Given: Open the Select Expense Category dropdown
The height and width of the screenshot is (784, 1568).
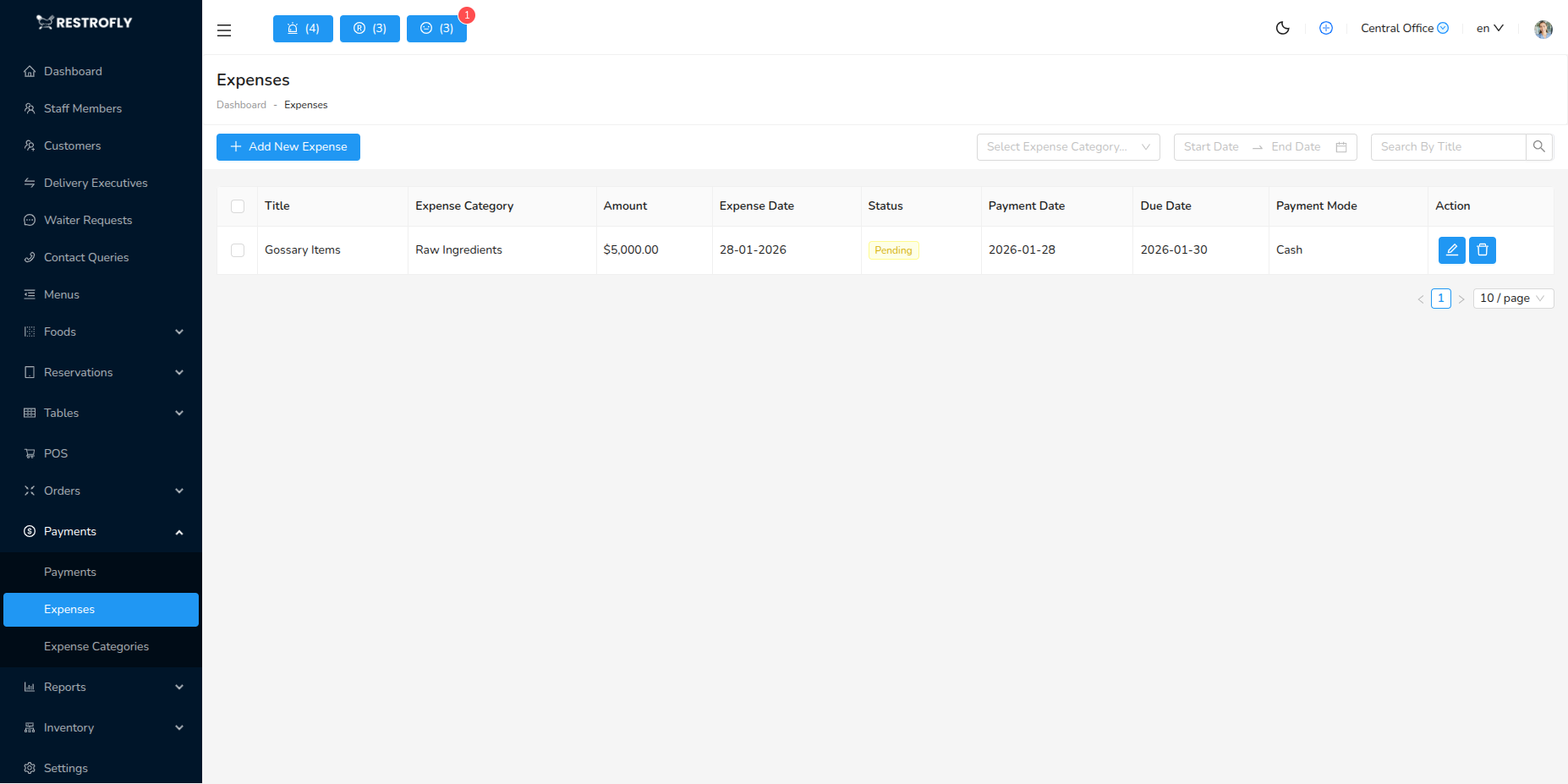Looking at the screenshot, I should [1067, 146].
